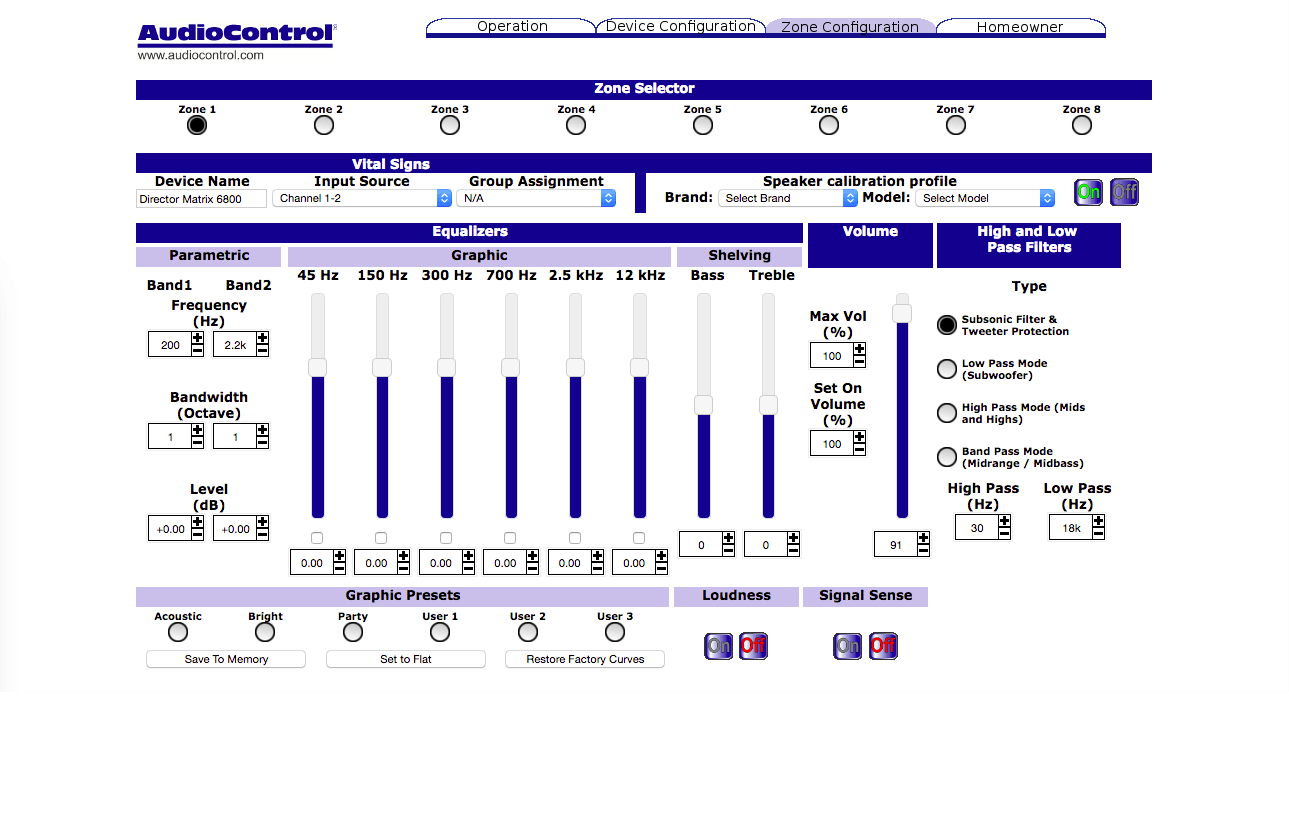
Task: Decrease High Pass frequency with minus
Action: 1004,533
